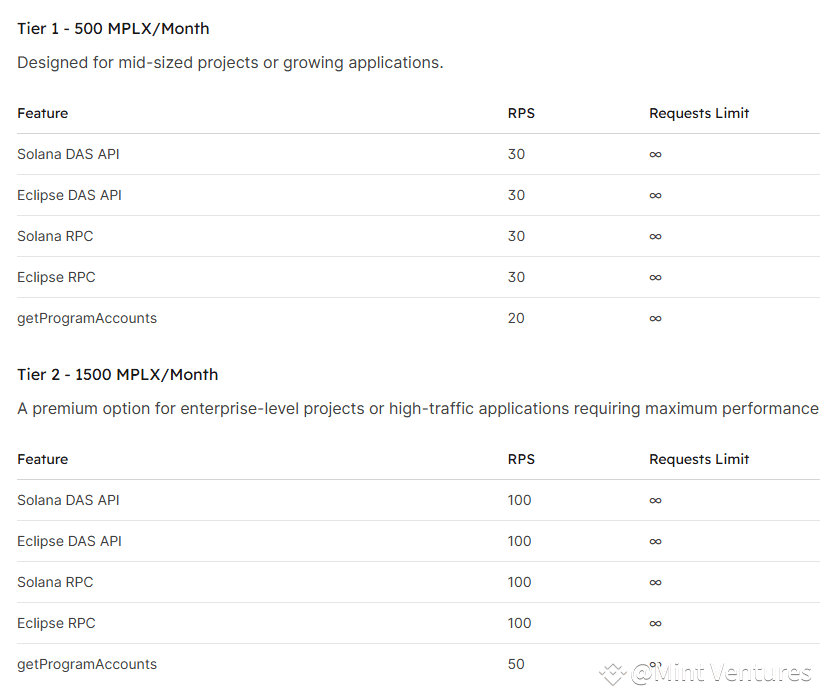The width and height of the screenshot is (820, 695).
Task: Click the Feature column header in Tier 2 table
Action: click(42, 459)
